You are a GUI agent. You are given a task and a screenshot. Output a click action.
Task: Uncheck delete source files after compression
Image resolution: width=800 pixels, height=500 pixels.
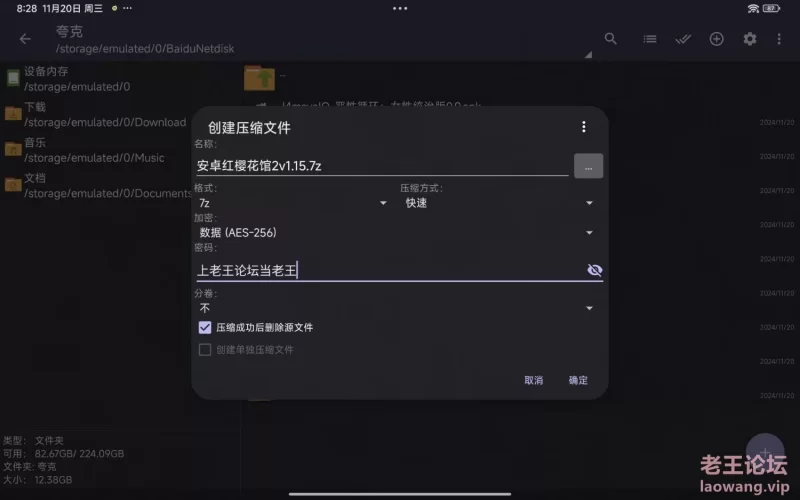pyautogui.click(x=205, y=328)
